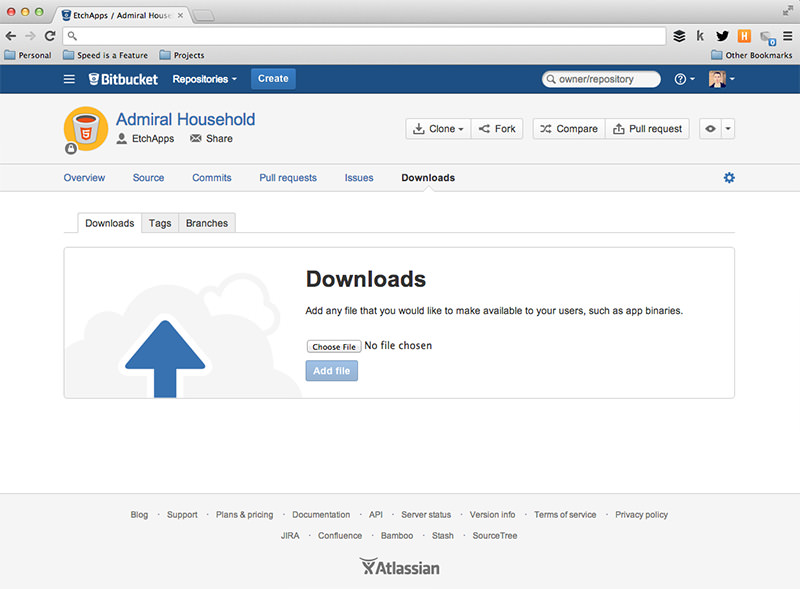
Task: Reload the page with the refresh icon
Action: pos(49,36)
